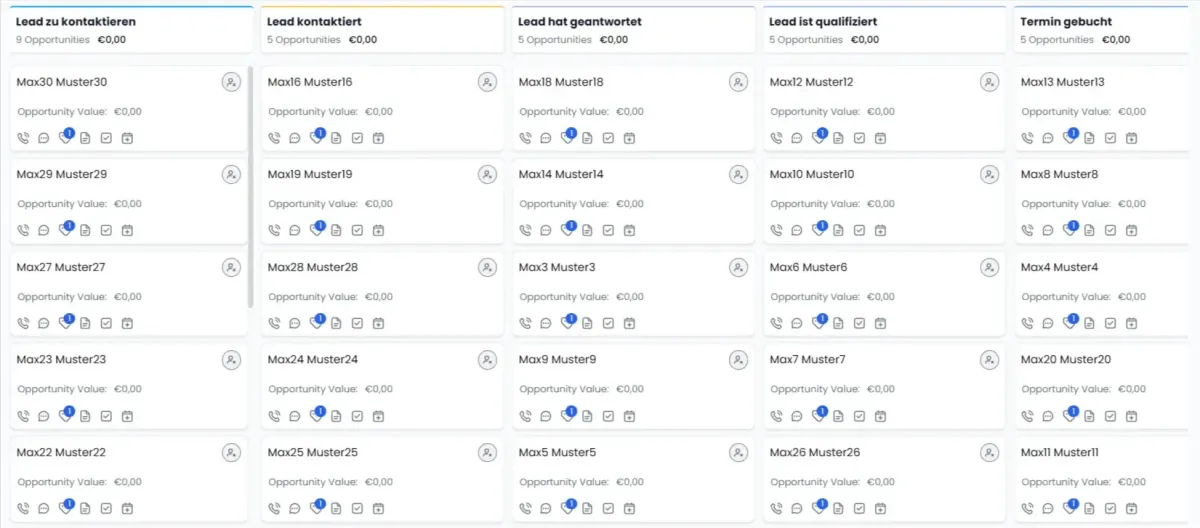Open the tasks icon on Max6 Muster6 card
The width and height of the screenshot is (1200, 528).
[859, 323]
